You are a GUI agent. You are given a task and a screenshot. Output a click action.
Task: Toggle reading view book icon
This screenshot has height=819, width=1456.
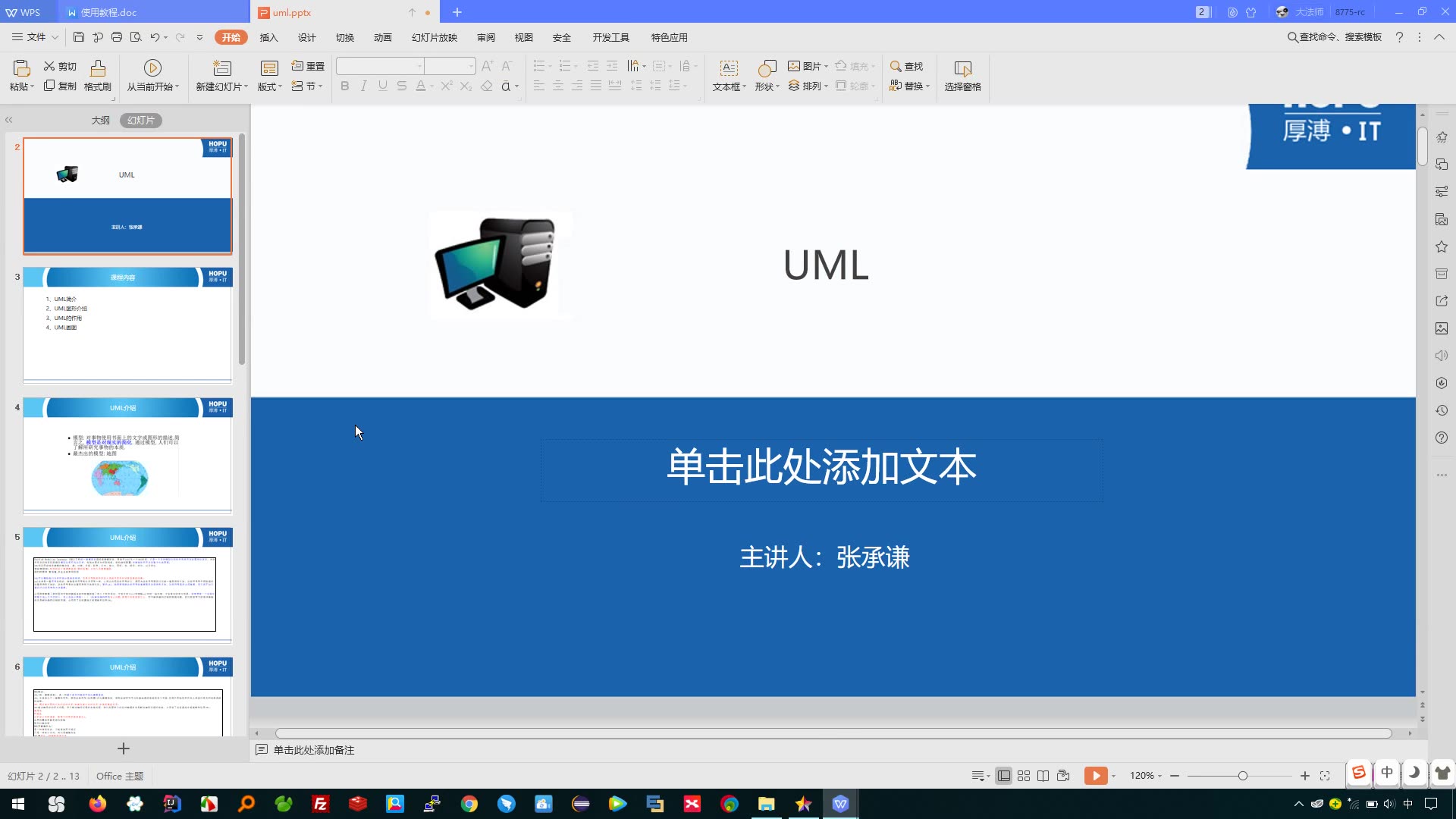[1043, 776]
